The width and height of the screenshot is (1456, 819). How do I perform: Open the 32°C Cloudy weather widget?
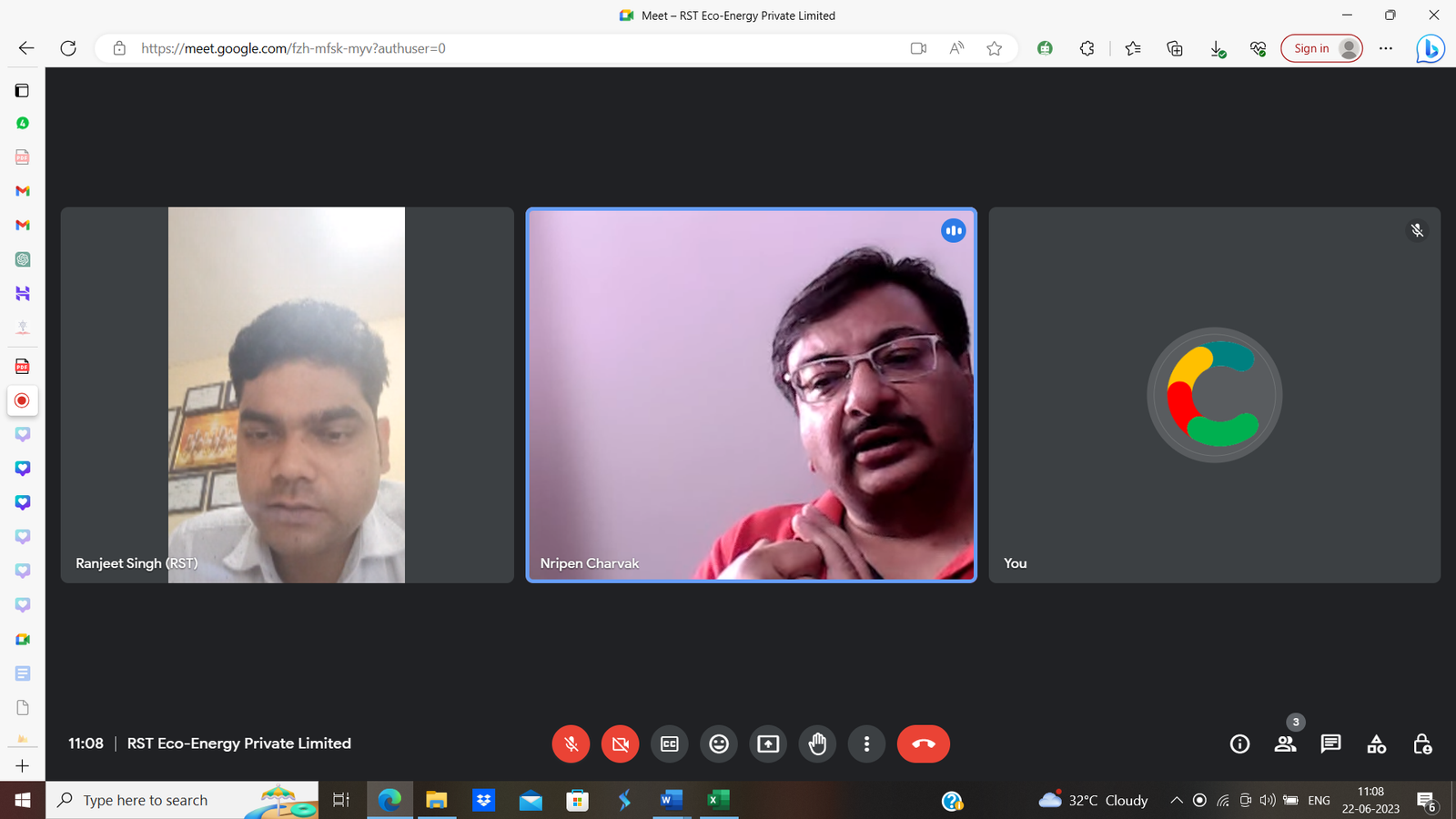pyautogui.click(x=1093, y=800)
